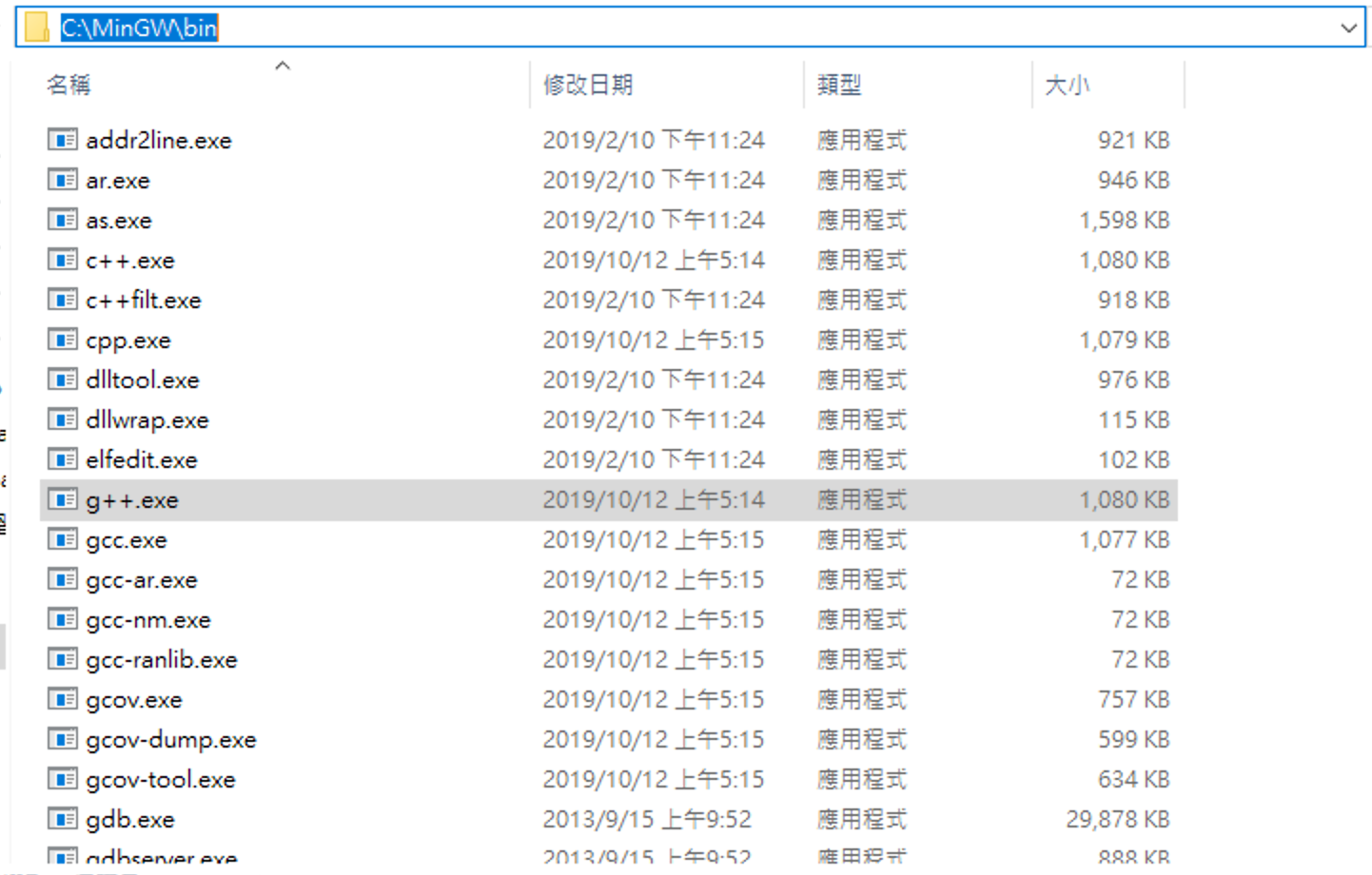Click the gcc.exe file icon
Image resolution: width=1372 pixels, height=875 pixels.
(62, 539)
